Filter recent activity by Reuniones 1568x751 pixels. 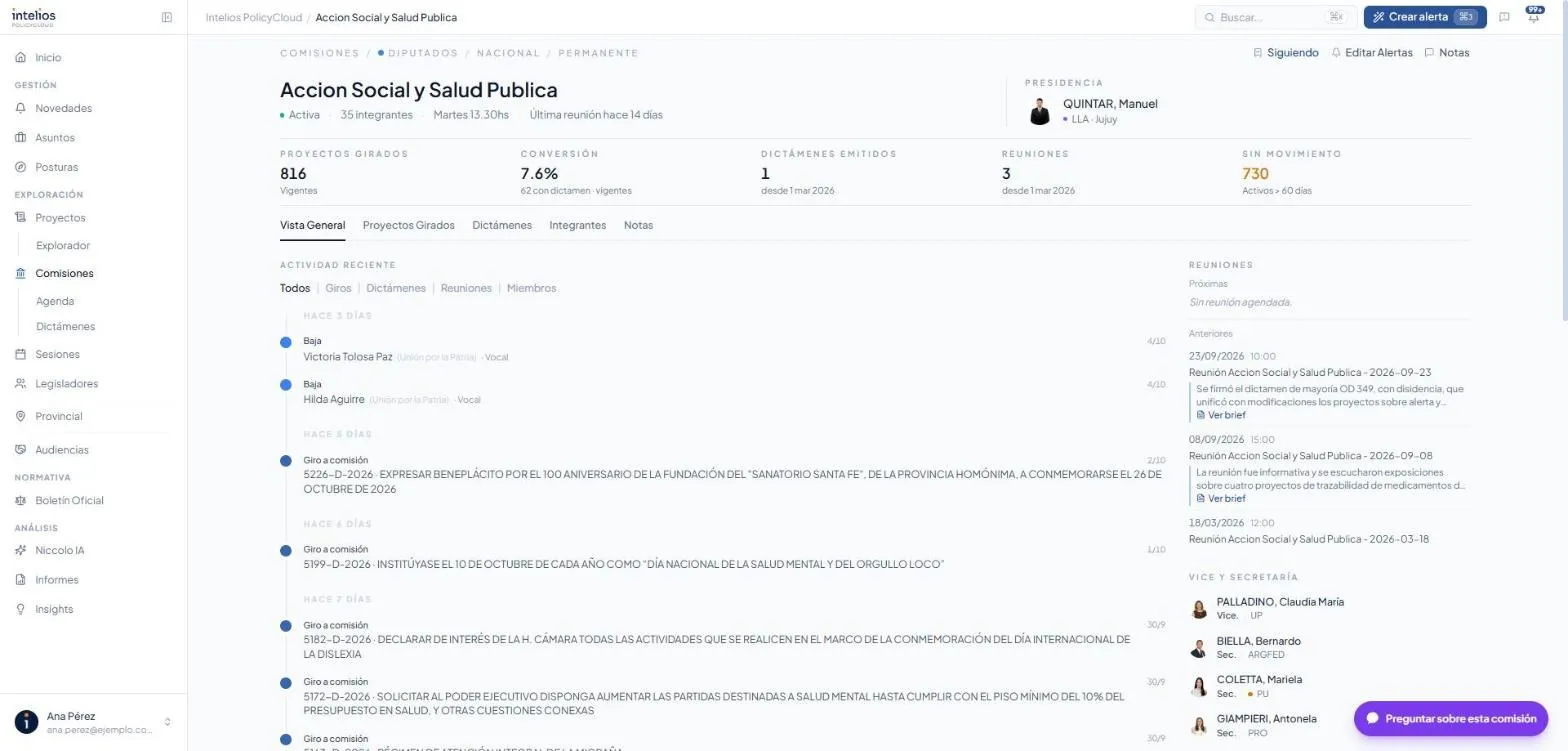coord(466,288)
